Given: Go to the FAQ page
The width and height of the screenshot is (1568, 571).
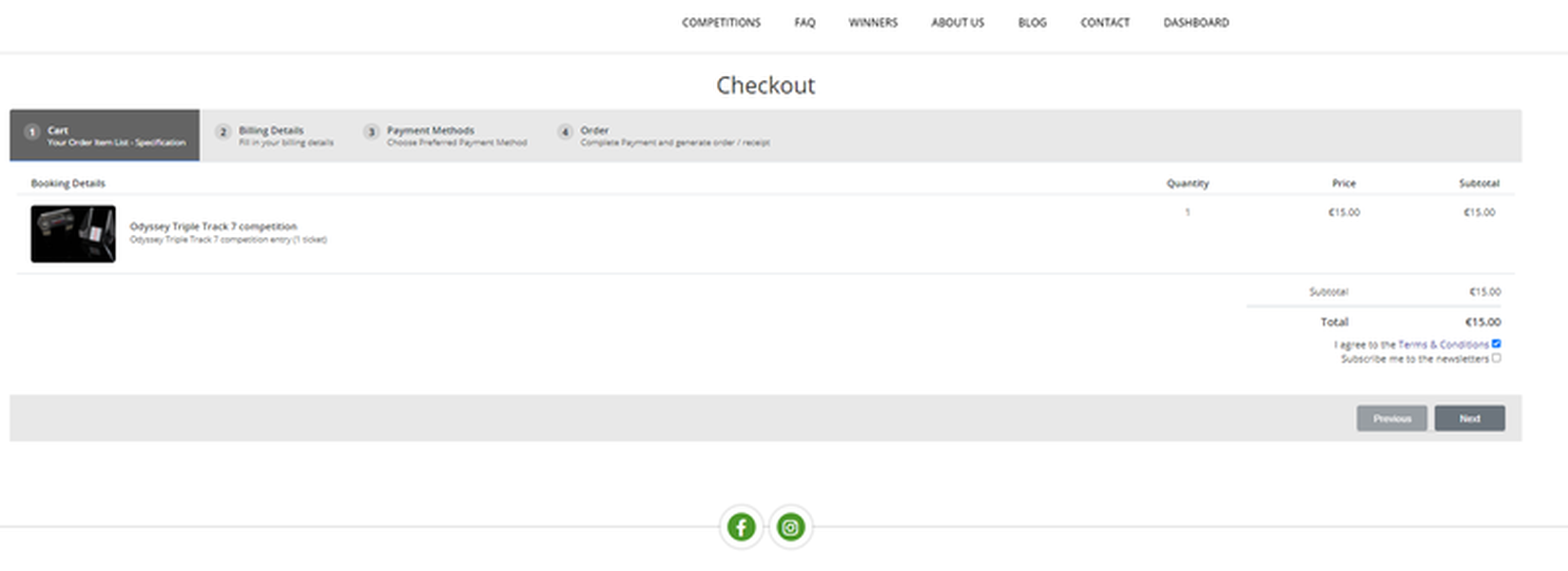Looking at the screenshot, I should pyautogui.click(x=804, y=23).
